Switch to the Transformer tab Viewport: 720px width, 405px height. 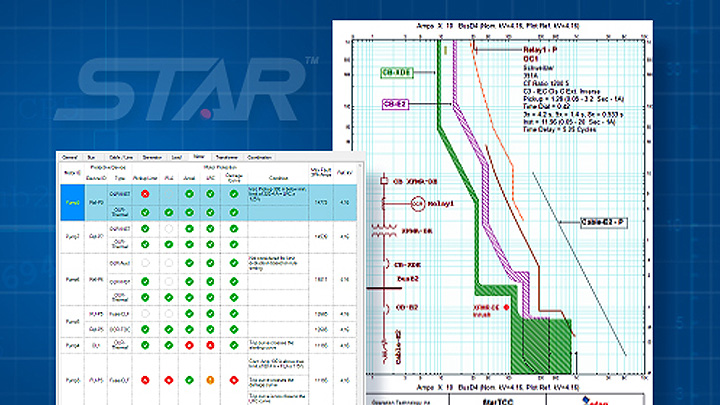coord(226,158)
